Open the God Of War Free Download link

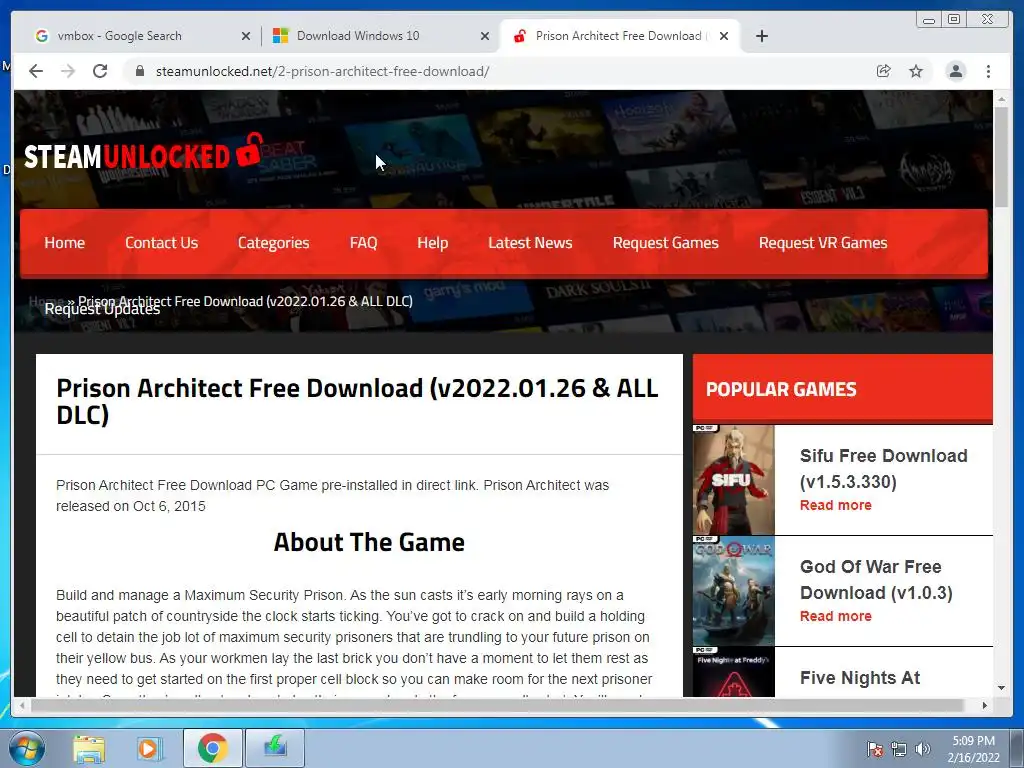[876, 579]
